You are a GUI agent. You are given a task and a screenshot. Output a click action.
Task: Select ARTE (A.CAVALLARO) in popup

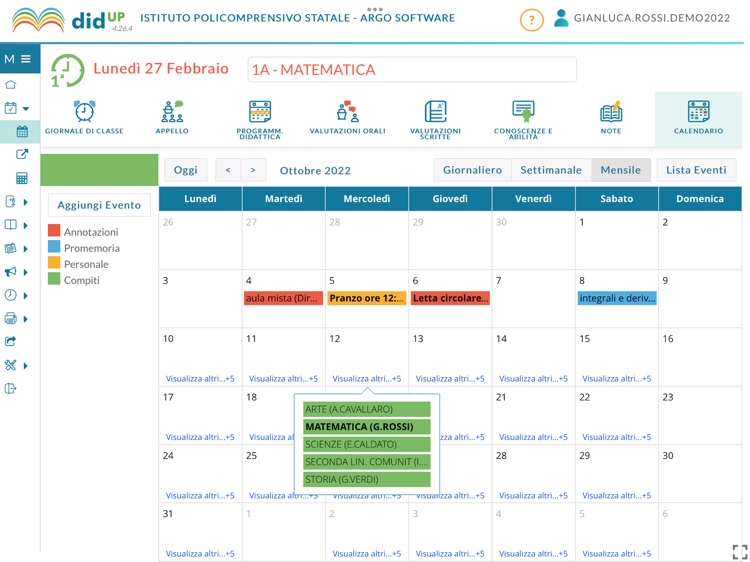pyautogui.click(x=367, y=409)
